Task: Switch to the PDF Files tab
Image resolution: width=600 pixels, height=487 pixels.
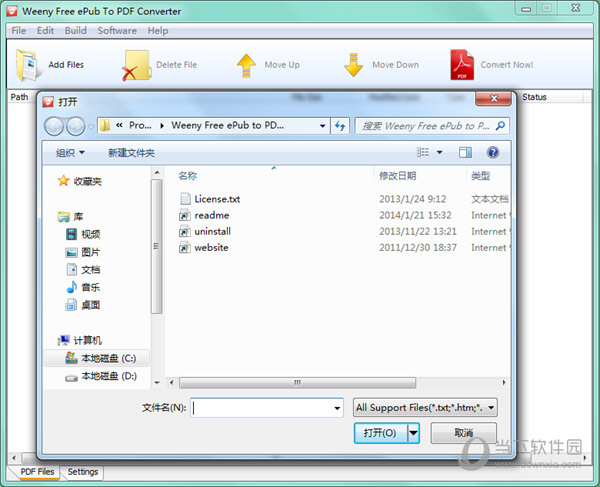Action: [37, 472]
